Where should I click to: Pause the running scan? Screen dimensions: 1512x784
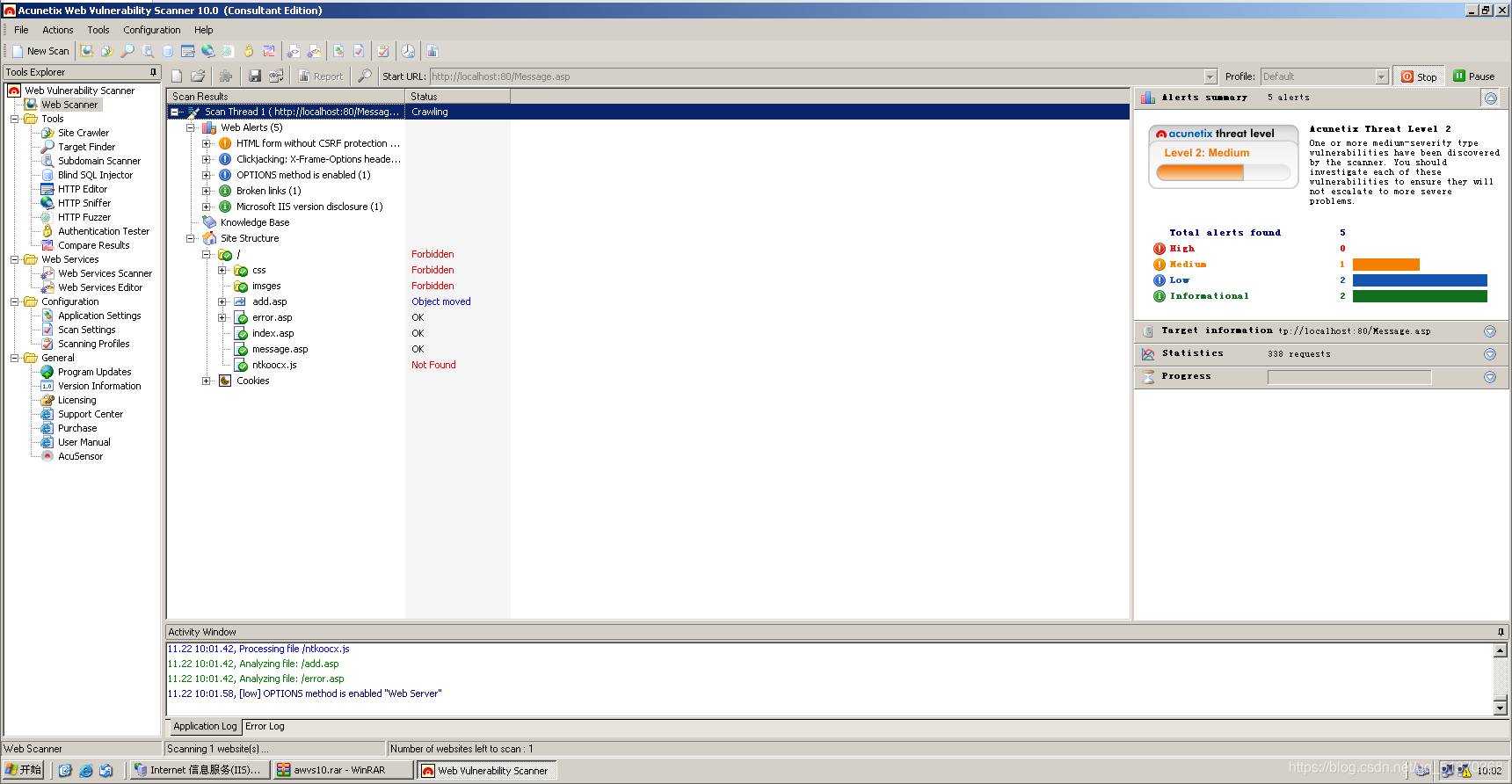(x=1474, y=76)
